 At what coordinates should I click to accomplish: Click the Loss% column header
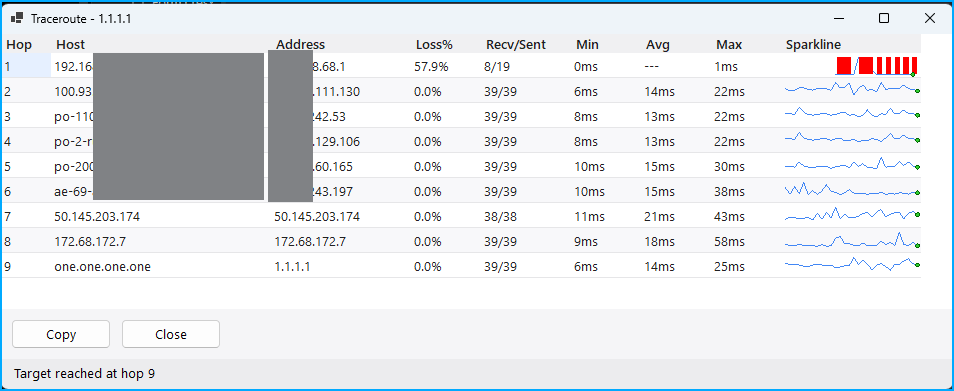pos(434,44)
